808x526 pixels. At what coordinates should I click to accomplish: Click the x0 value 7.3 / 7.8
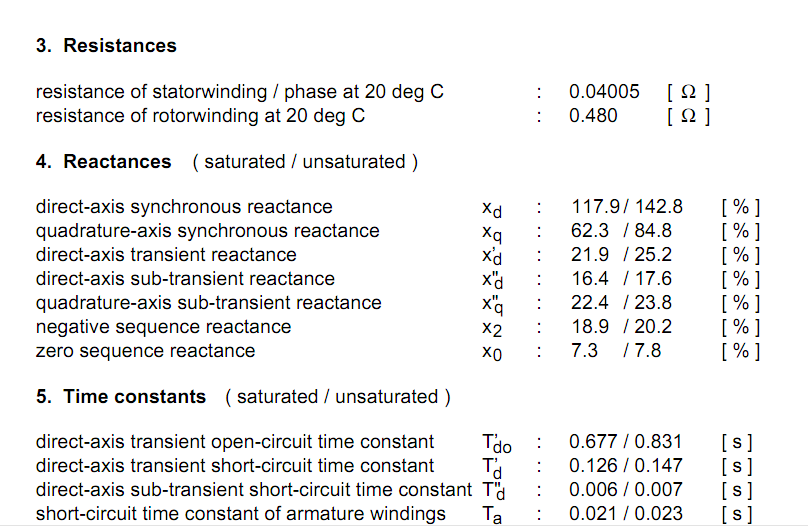[616, 351]
